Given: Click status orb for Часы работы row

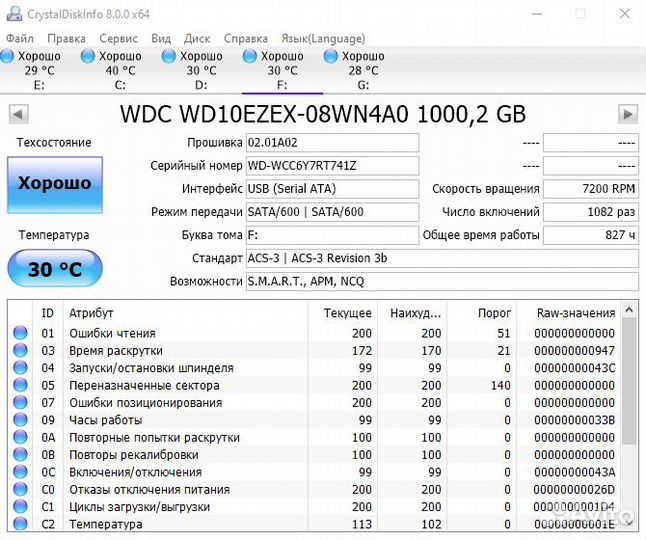Looking at the screenshot, I should (x=20, y=420).
